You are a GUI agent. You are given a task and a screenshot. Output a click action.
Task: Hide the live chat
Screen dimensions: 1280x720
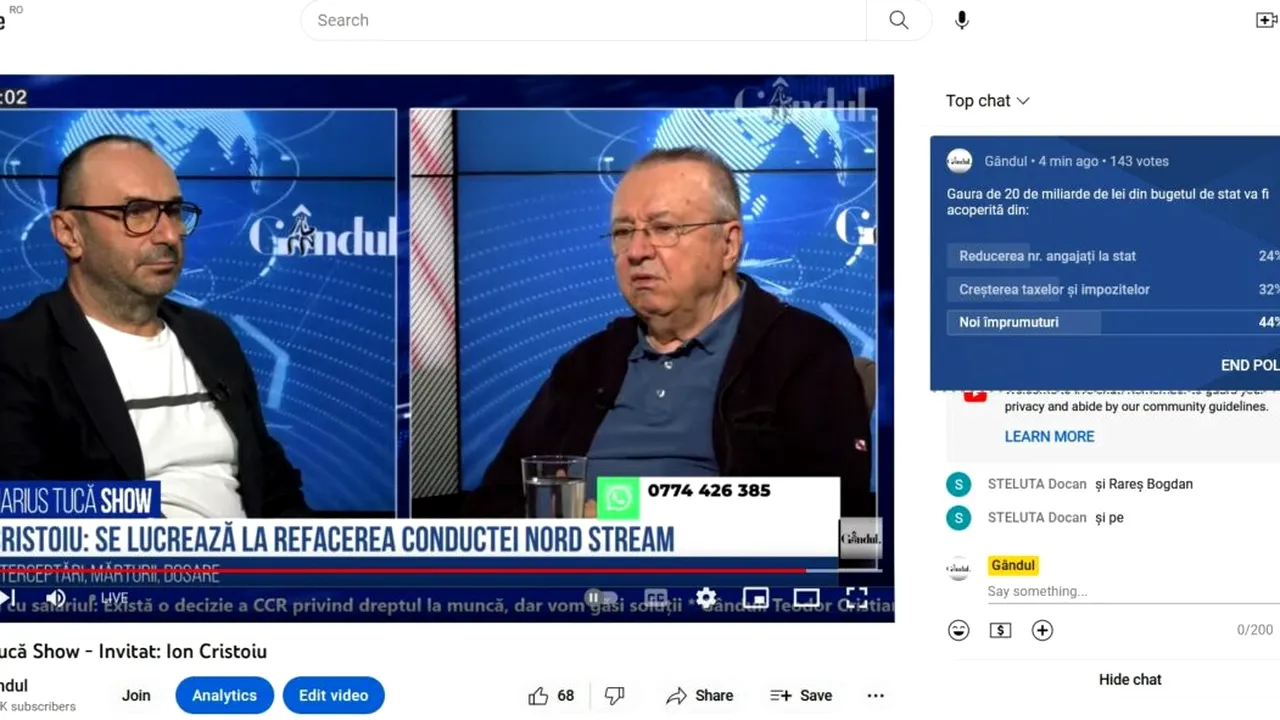point(1130,679)
